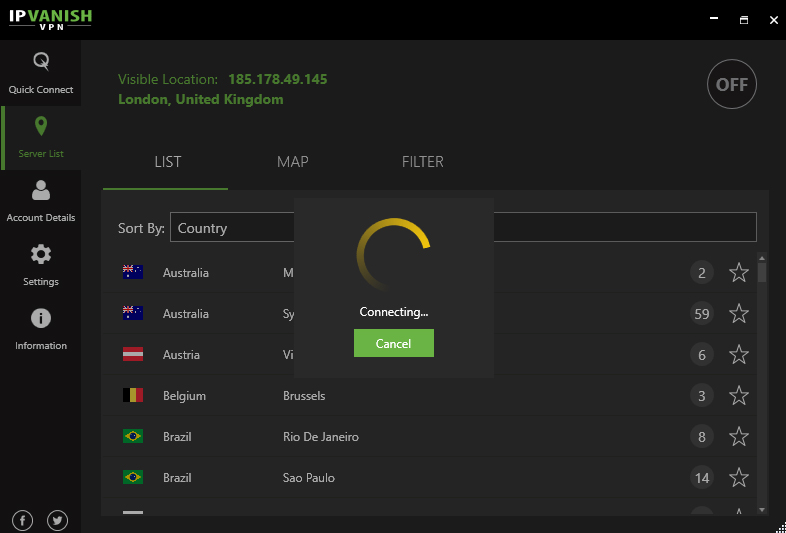Click the server list scroll down arrow
786x533 pixels.
pos(762,510)
